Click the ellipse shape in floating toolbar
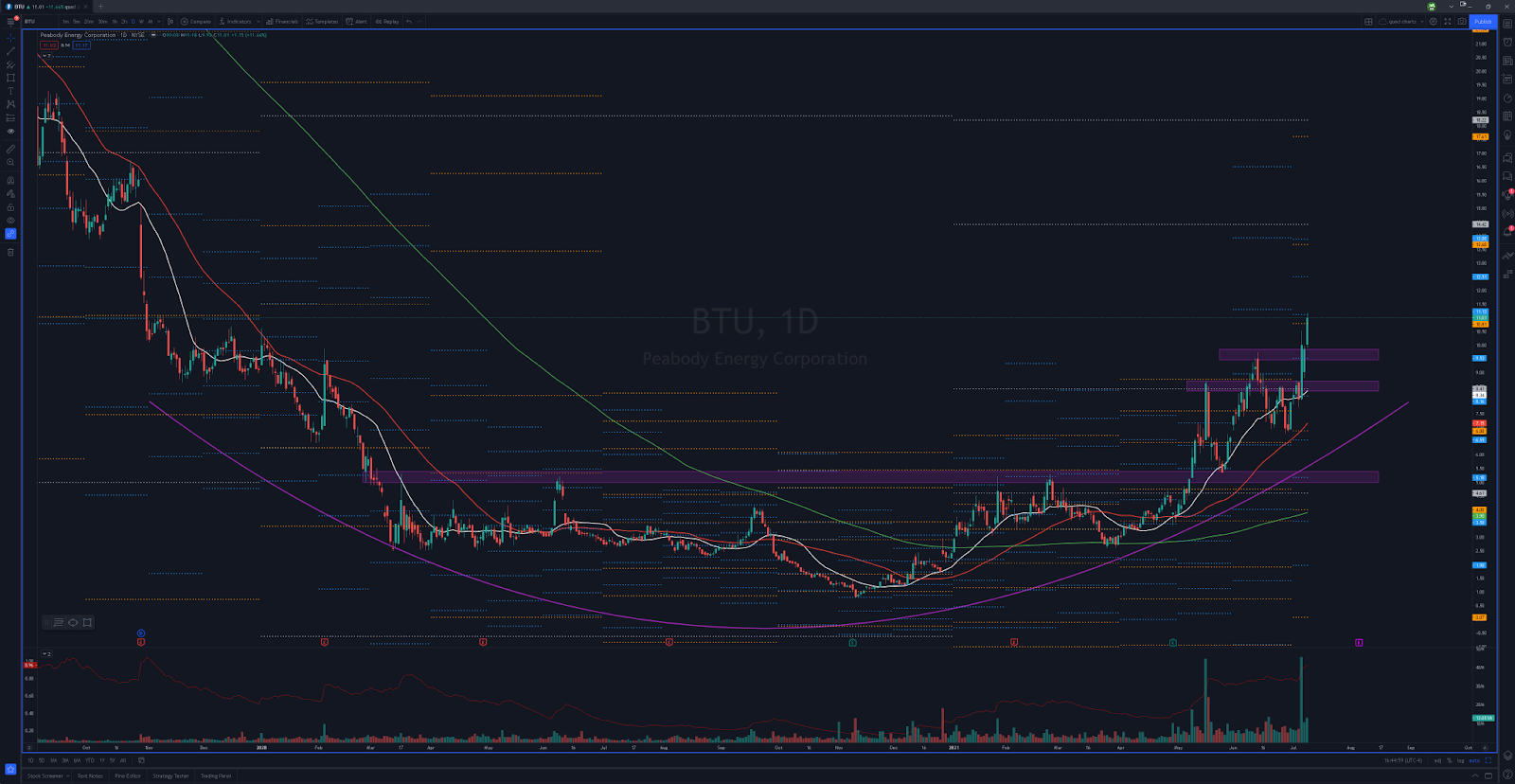Image resolution: width=1515 pixels, height=784 pixels. 73,622
